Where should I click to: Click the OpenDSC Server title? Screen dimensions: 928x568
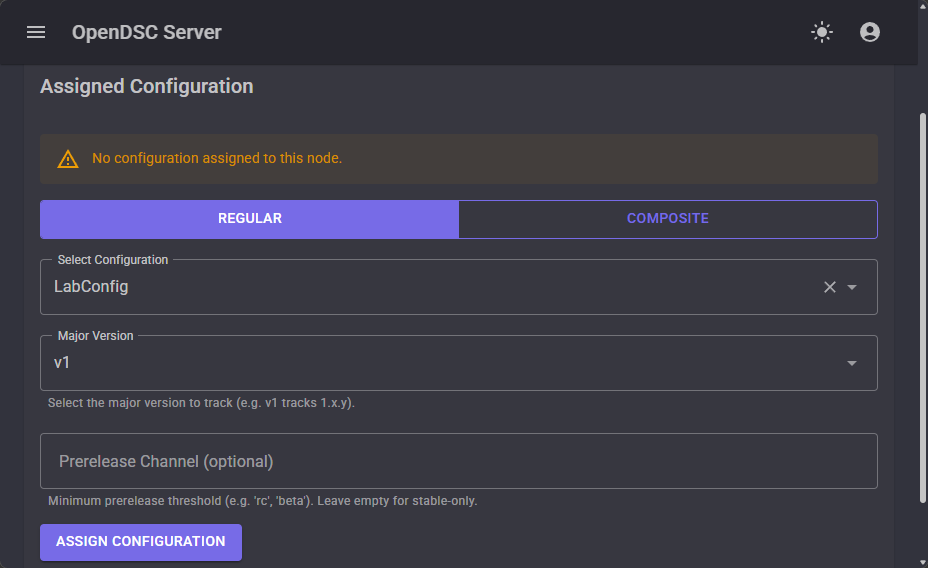pyautogui.click(x=147, y=32)
